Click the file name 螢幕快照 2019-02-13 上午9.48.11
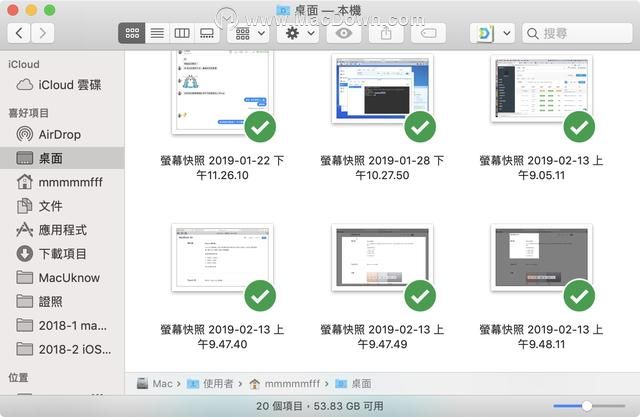Screen dimensions: 640x417 (x=541, y=337)
